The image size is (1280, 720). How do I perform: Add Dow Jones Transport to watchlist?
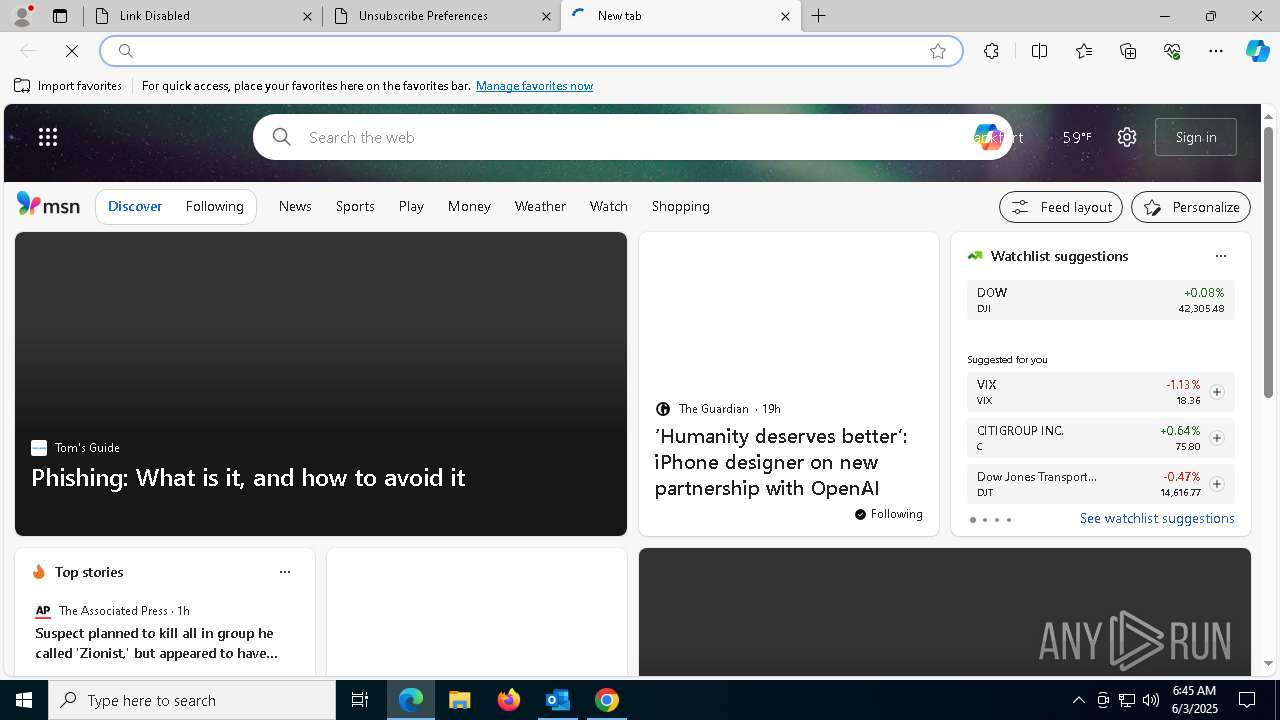click(x=1216, y=484)
